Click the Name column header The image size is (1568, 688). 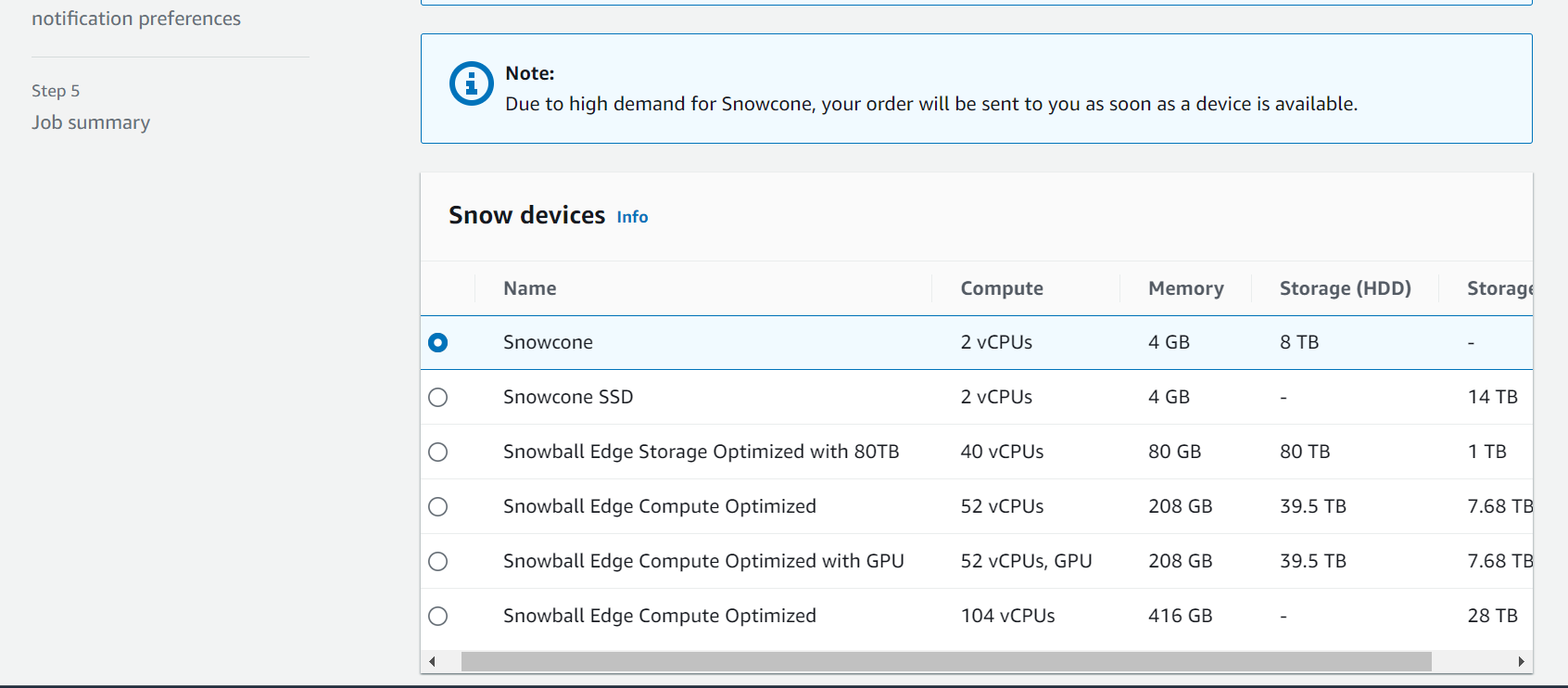(x=530, y=288)
